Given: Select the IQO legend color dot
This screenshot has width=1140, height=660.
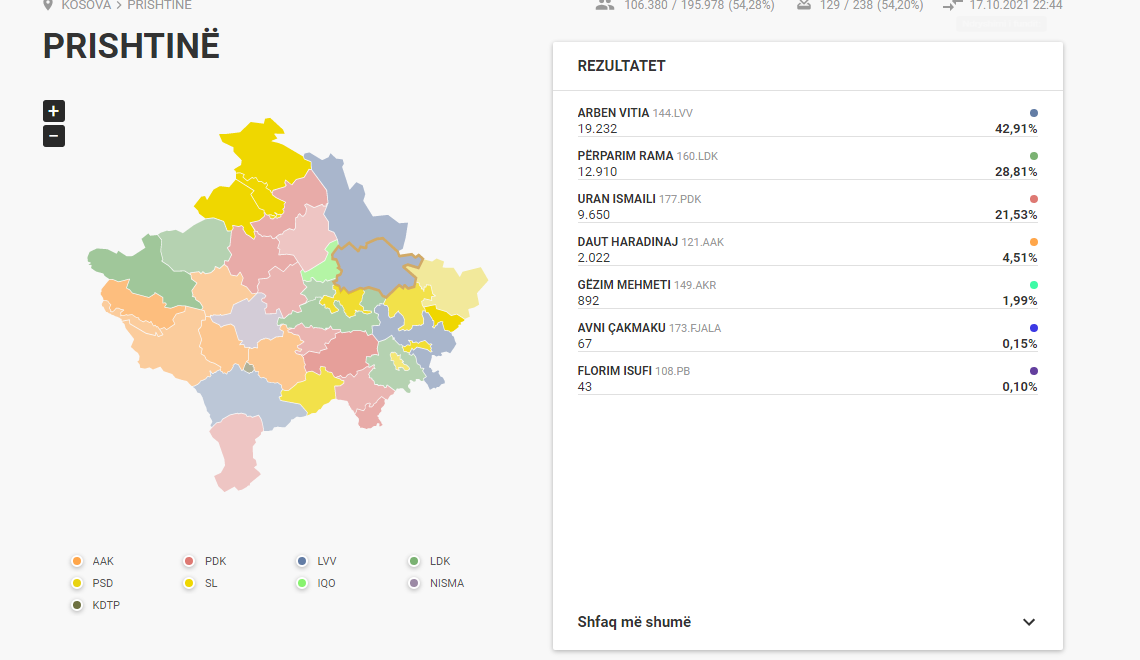Looking at the screenshot, I should pos(302,583).
